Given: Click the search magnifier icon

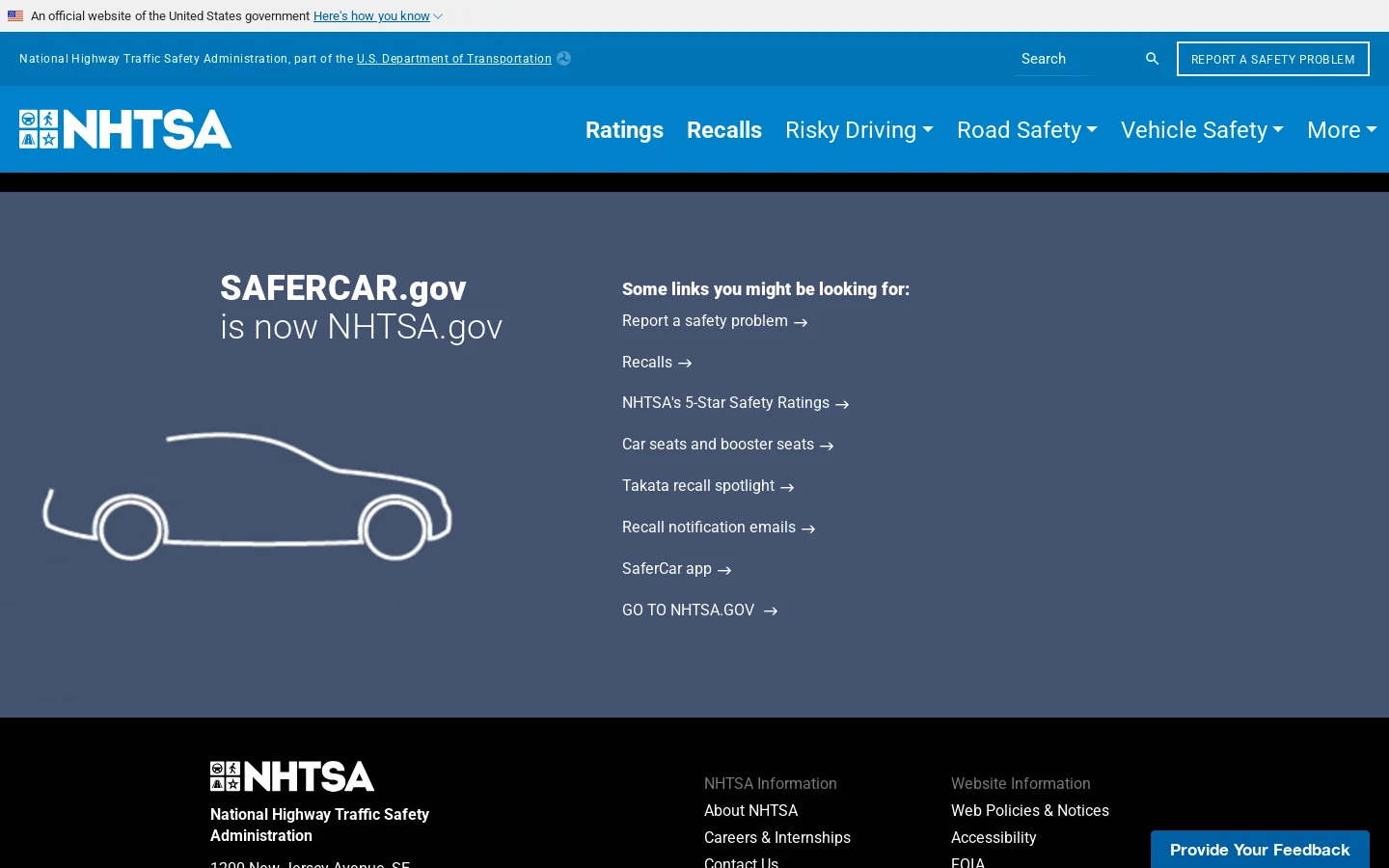Looking at the screenshot, I should pos(1152,59).
